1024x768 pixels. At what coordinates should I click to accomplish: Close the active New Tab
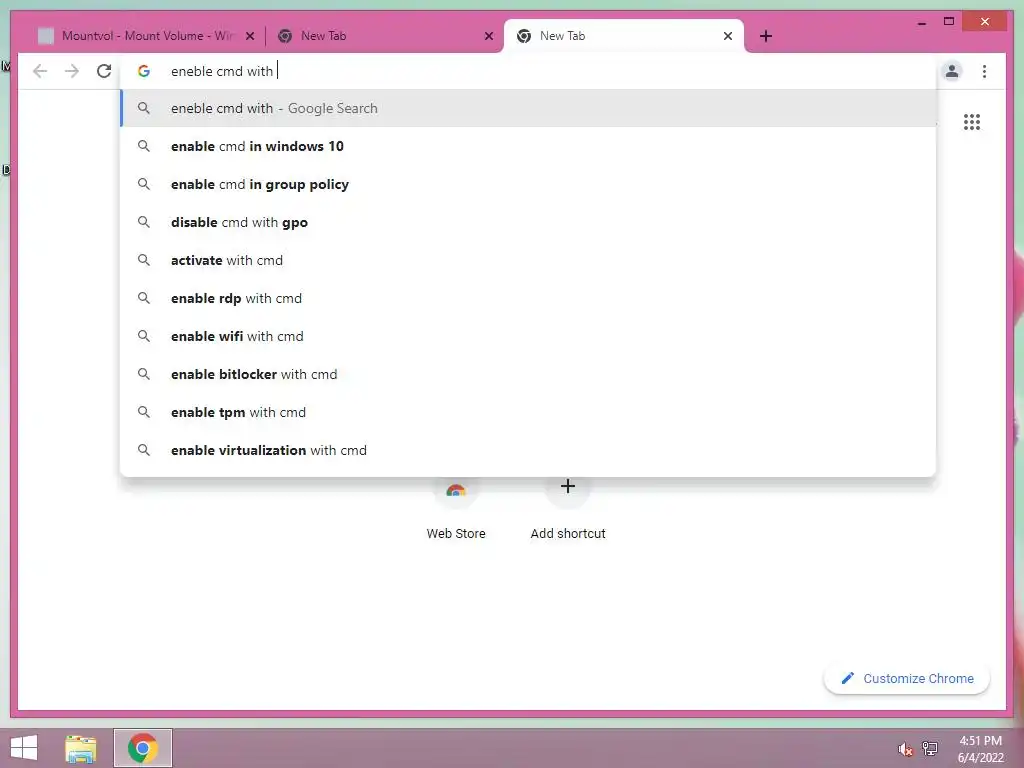click(x=728, y=36)
